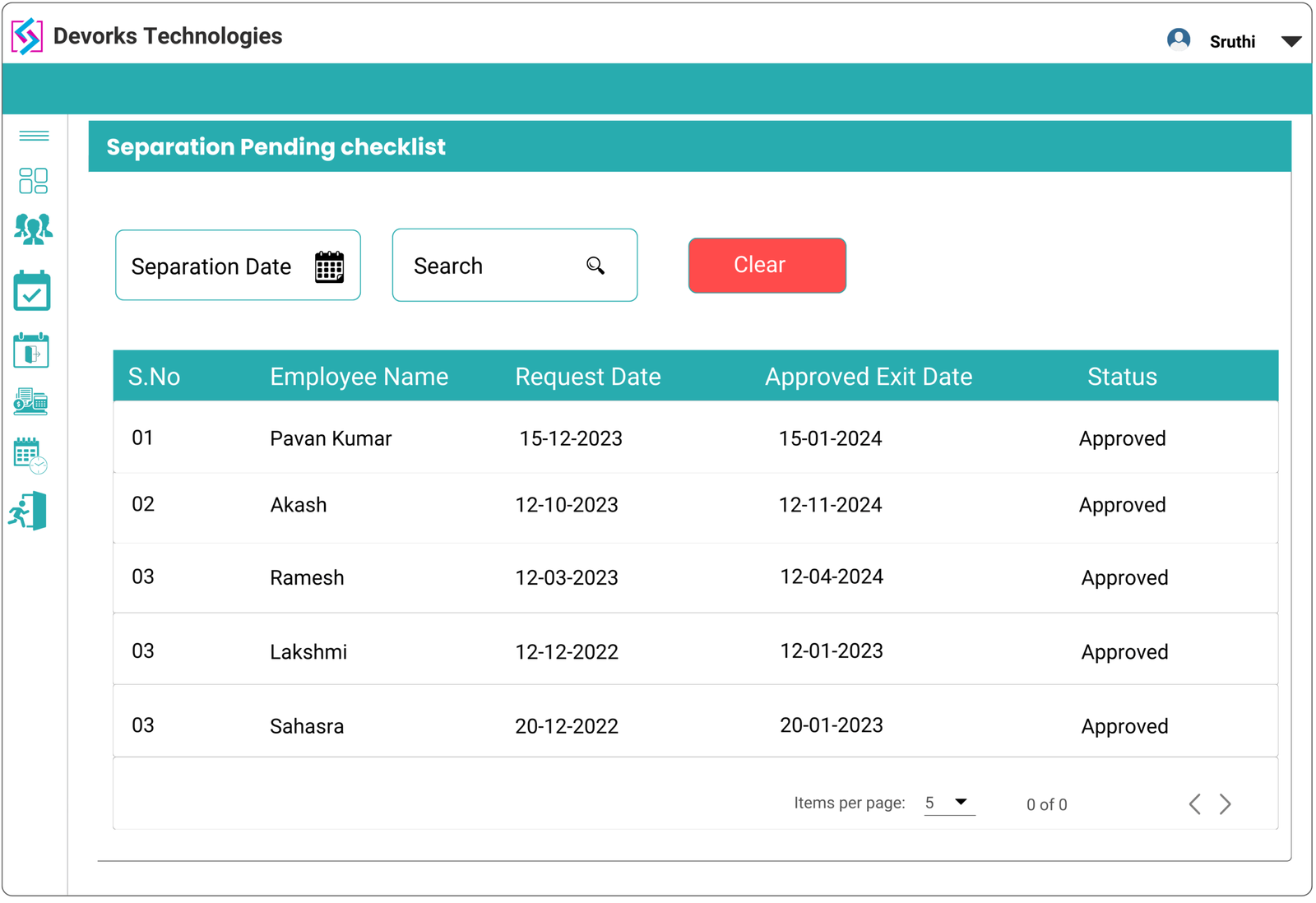The image size is (1316, 903).
Task: Expand the user dropdown next to Sruthi
Action: coord(1292,40)
